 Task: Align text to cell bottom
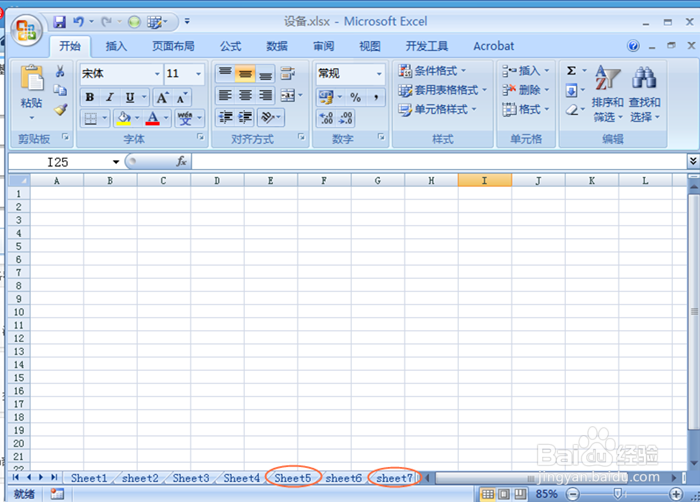[265, 73]
